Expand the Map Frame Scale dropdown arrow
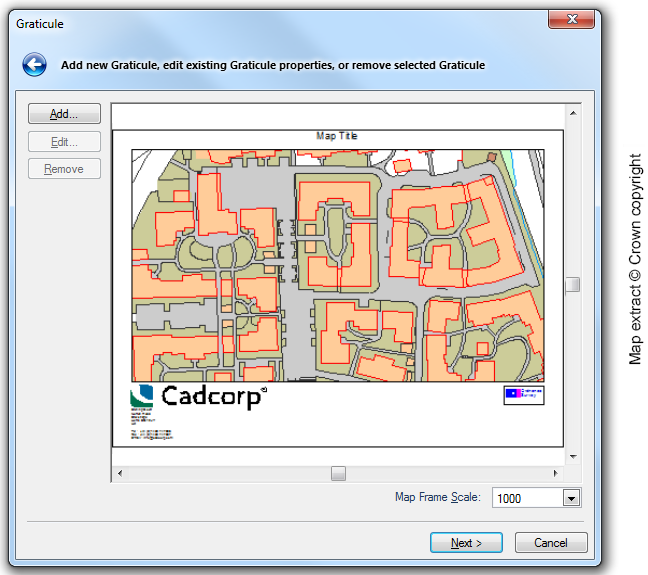The height and width of the screenshot is (575, 648). pos(571,498)
